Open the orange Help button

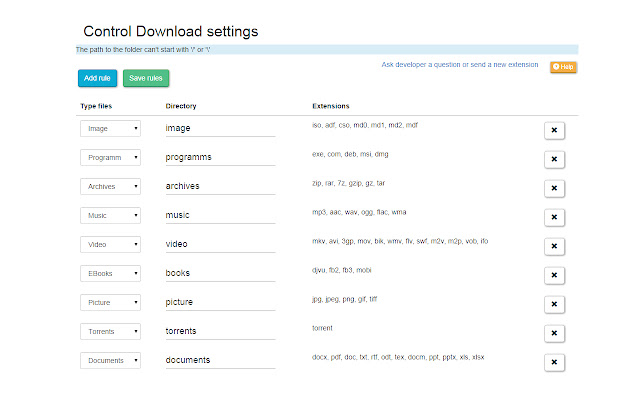pos(563,67)
